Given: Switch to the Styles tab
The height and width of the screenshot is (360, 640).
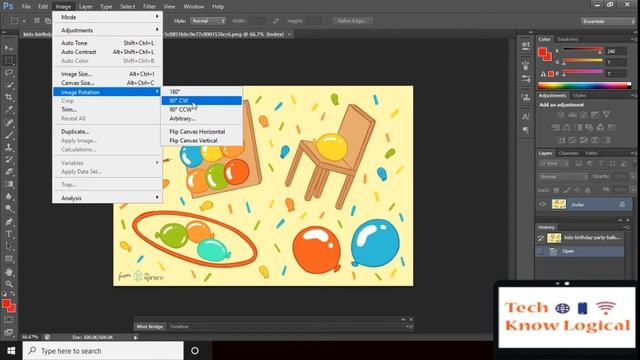Looking at the screenshot, I should point(579,96).
